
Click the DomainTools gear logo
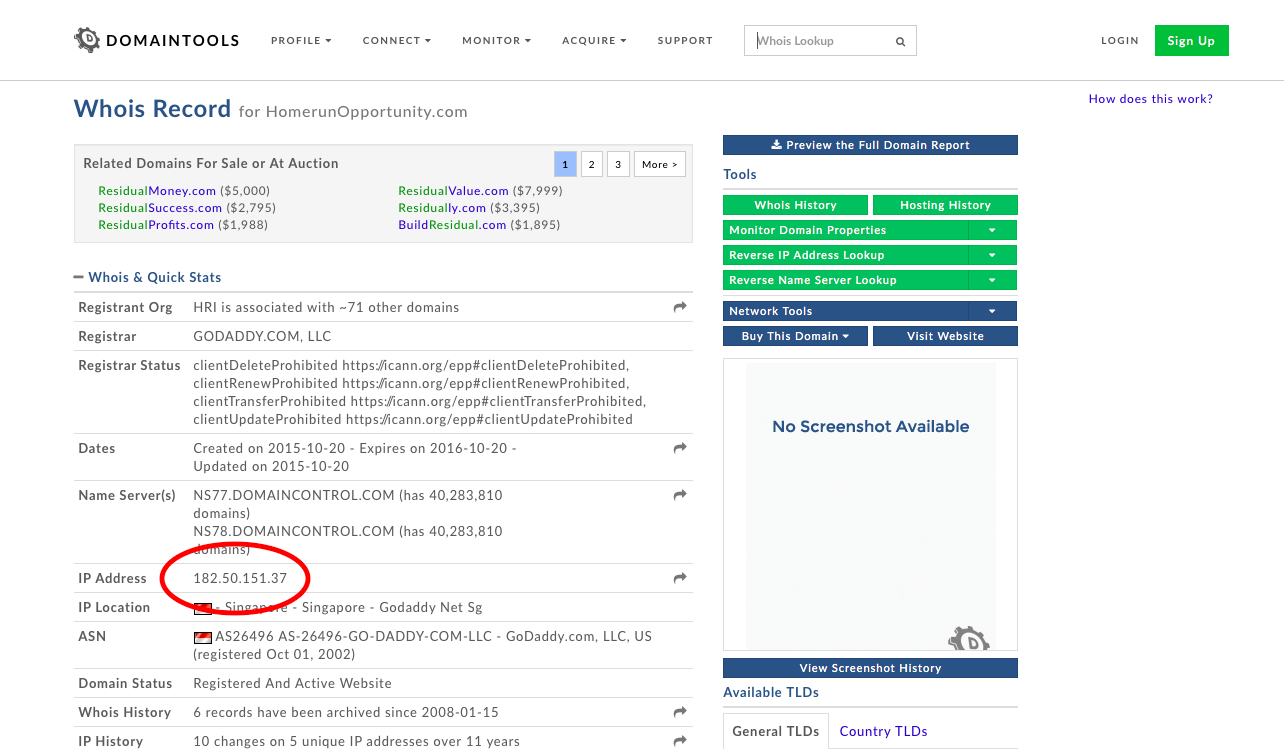click(x=88, y=40)
